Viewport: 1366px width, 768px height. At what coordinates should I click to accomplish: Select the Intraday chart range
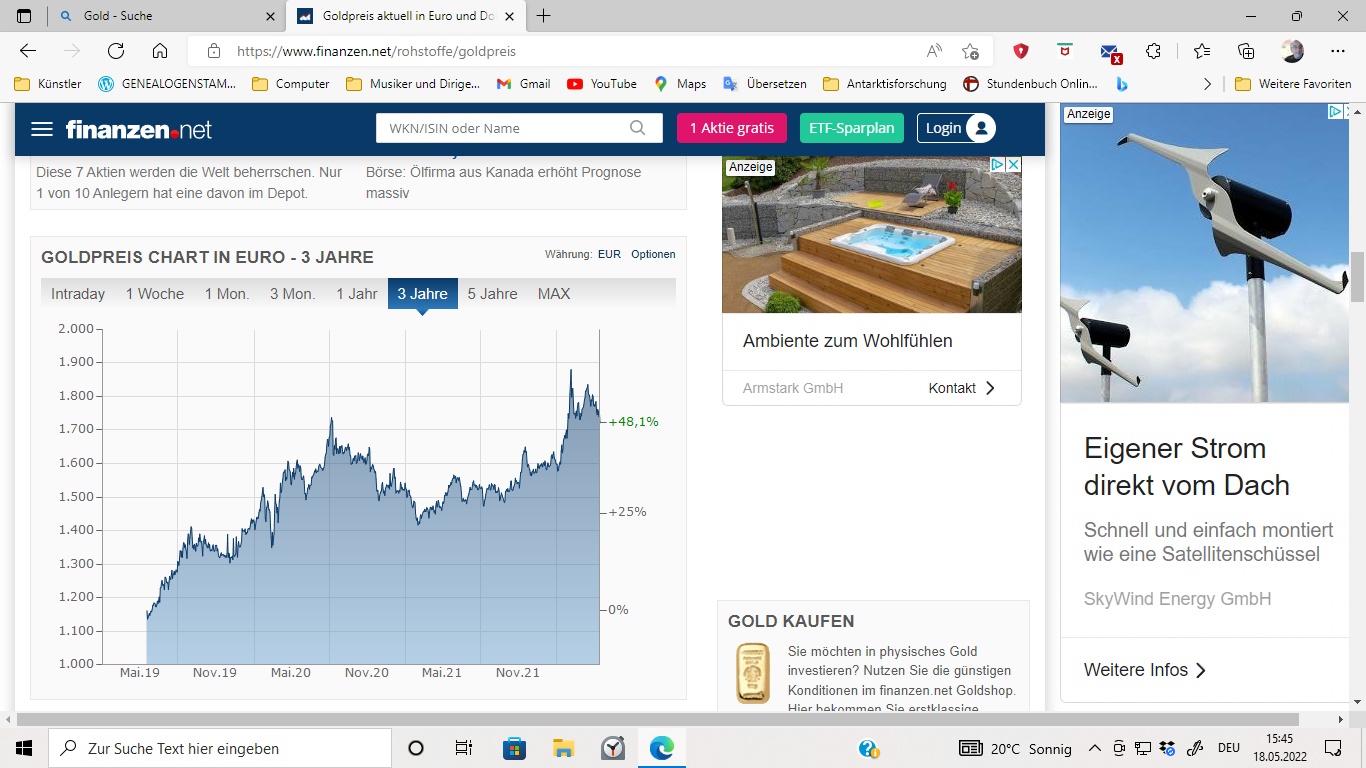coord(78,294)
